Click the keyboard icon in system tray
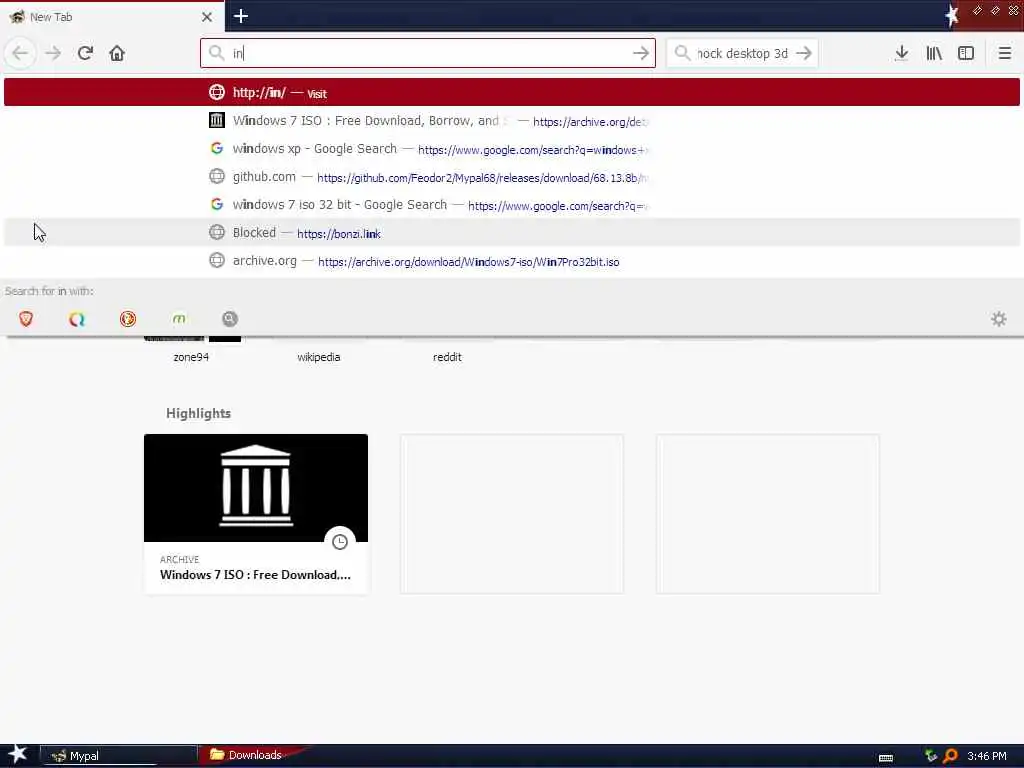Image resolution: width=1024 pixels, height=768 pixels. coord(886,758)
